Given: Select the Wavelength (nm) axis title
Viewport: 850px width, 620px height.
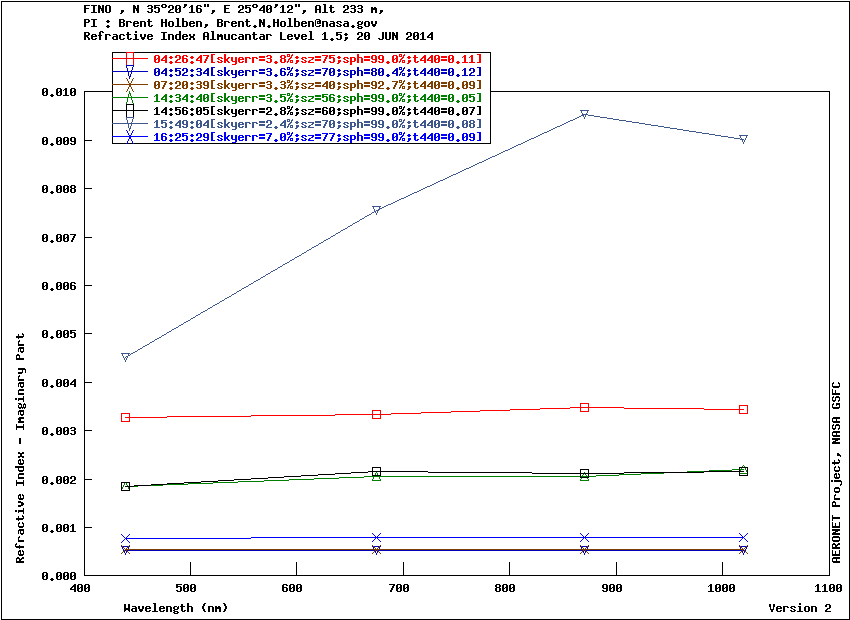Looking at the screenshot, I should pyautogui.click(x=176, y=608).
